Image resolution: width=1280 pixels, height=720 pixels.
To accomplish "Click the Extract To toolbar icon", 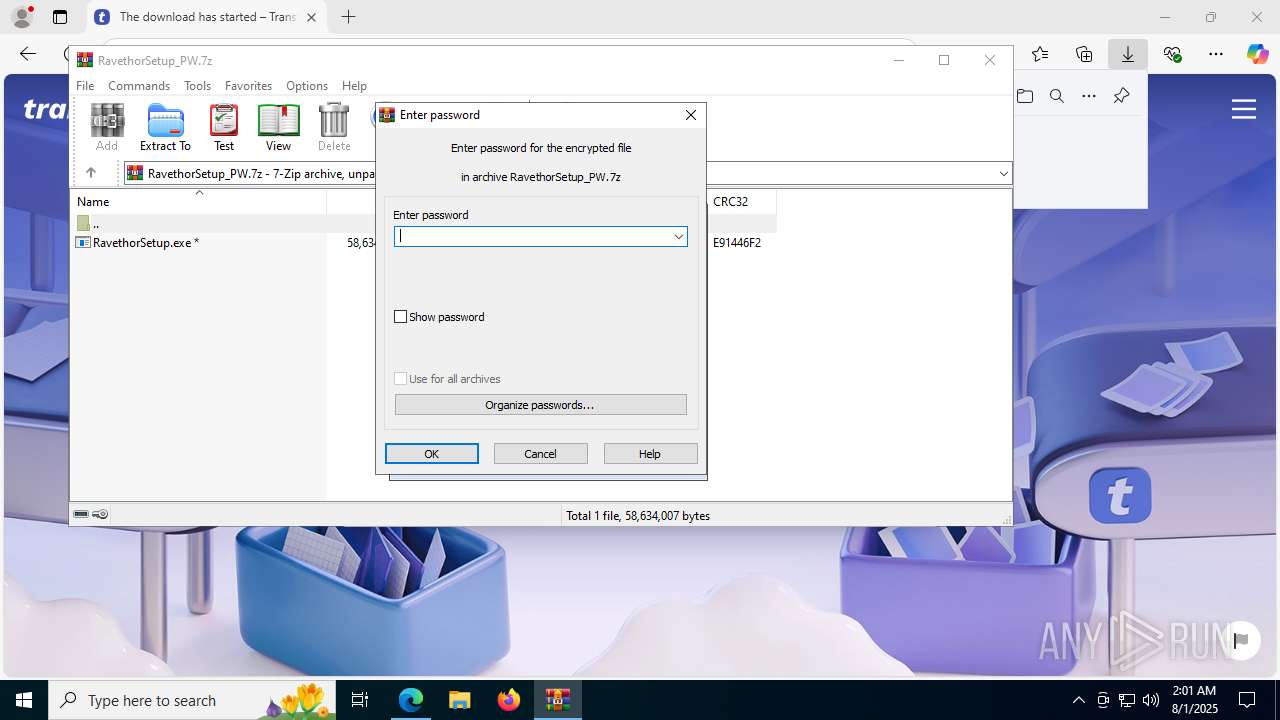I will click(x=165, y=127).
